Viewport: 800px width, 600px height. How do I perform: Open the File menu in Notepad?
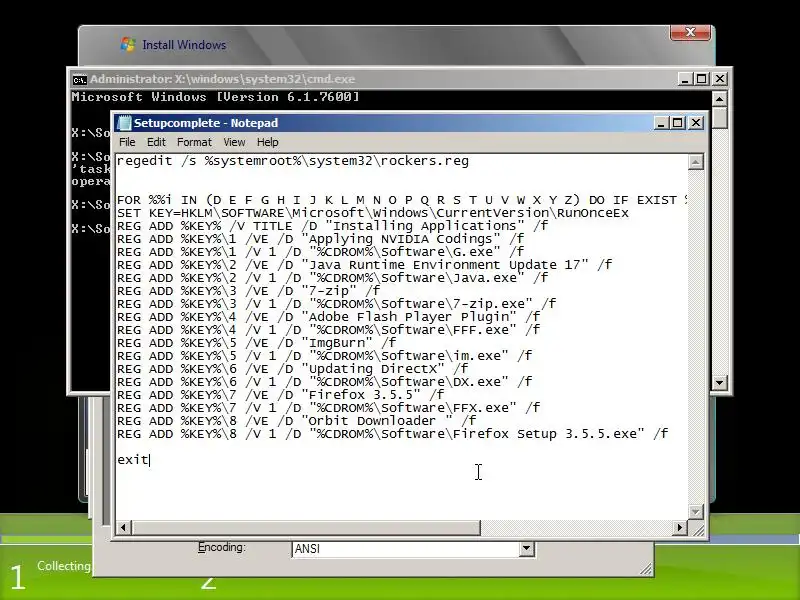tap(127, 142)
